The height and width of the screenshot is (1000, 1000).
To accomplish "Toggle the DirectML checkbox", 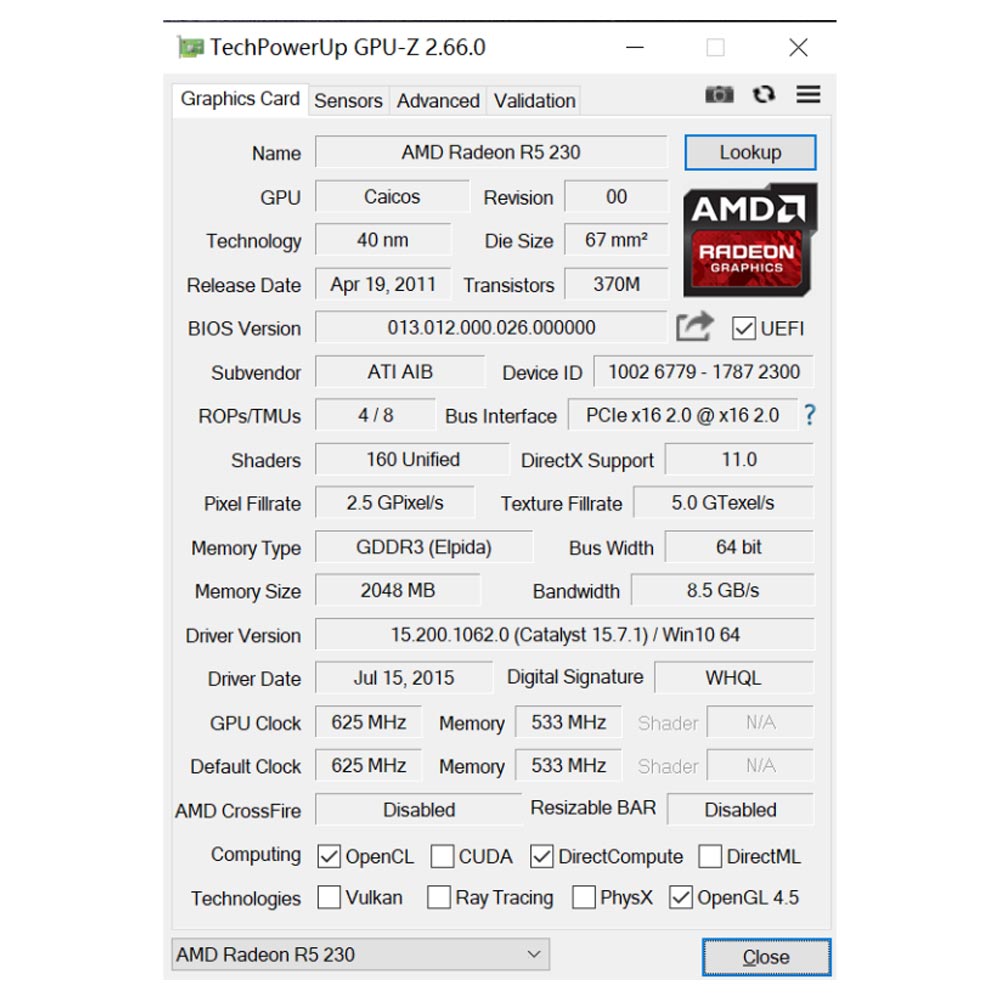I will tap(710, 856).
